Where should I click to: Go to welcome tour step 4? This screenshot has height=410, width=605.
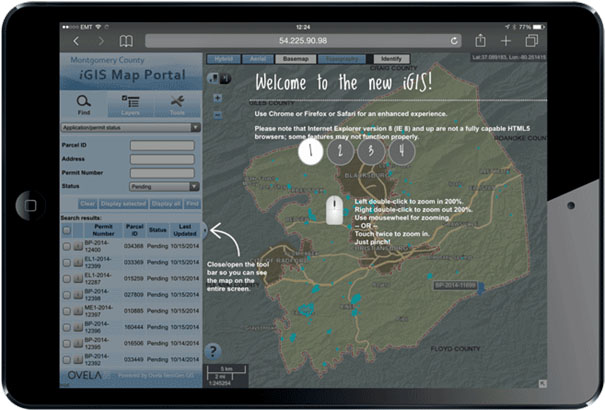pyautogui.click(x=402, y=151)
